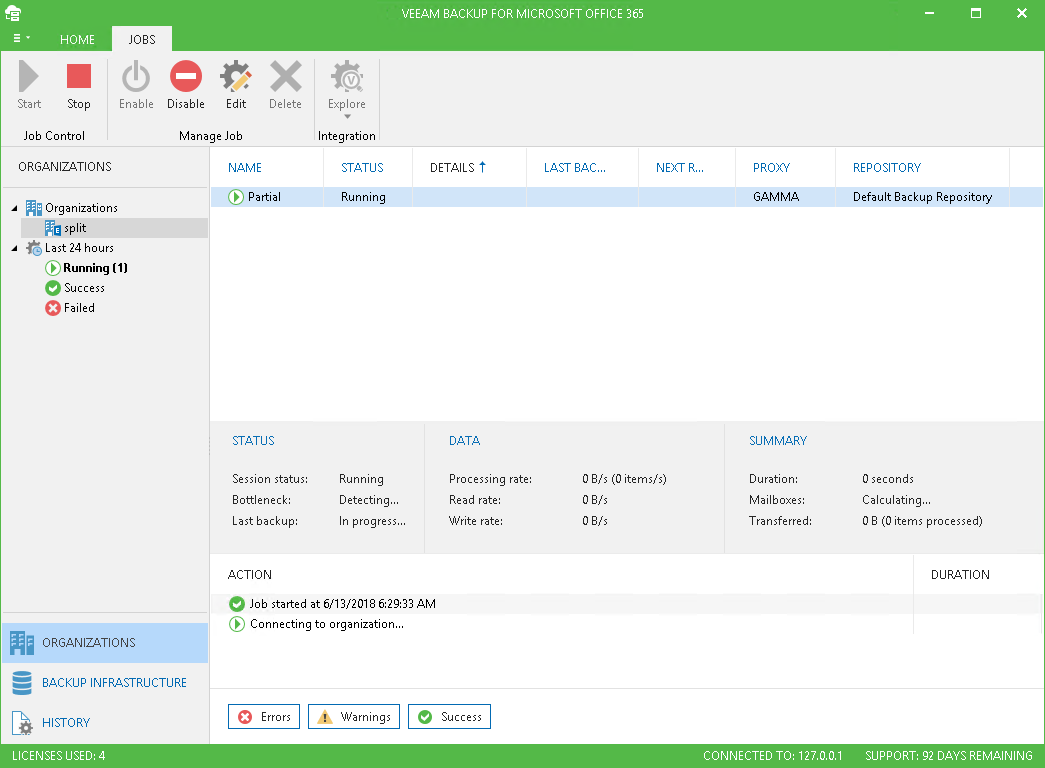Click the green Success checkmark icon in tree
1045x768 pixels.
click(53, 288)
